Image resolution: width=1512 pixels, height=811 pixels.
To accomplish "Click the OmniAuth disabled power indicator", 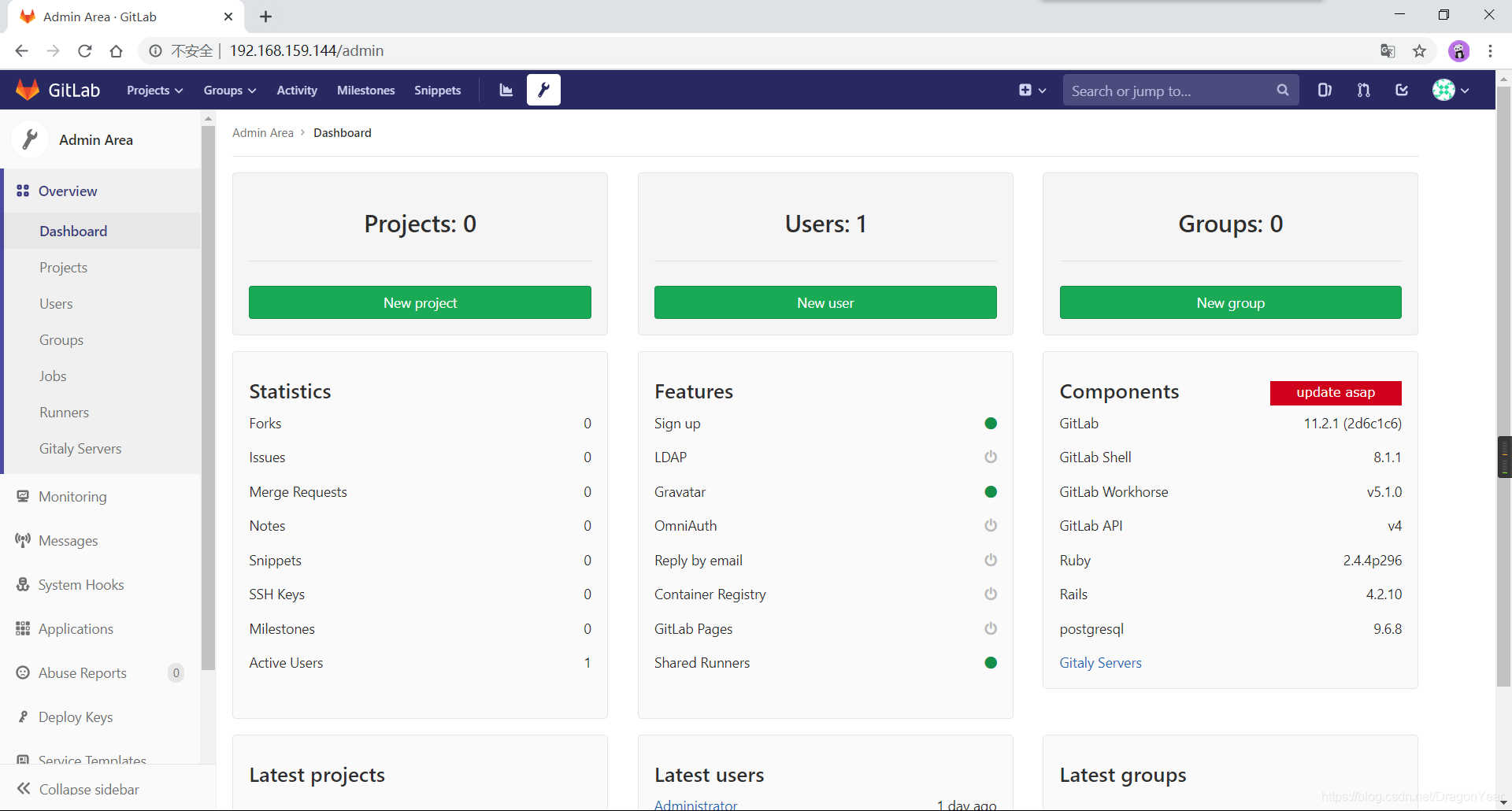I will pyautogui.click(x=991, y=525).
